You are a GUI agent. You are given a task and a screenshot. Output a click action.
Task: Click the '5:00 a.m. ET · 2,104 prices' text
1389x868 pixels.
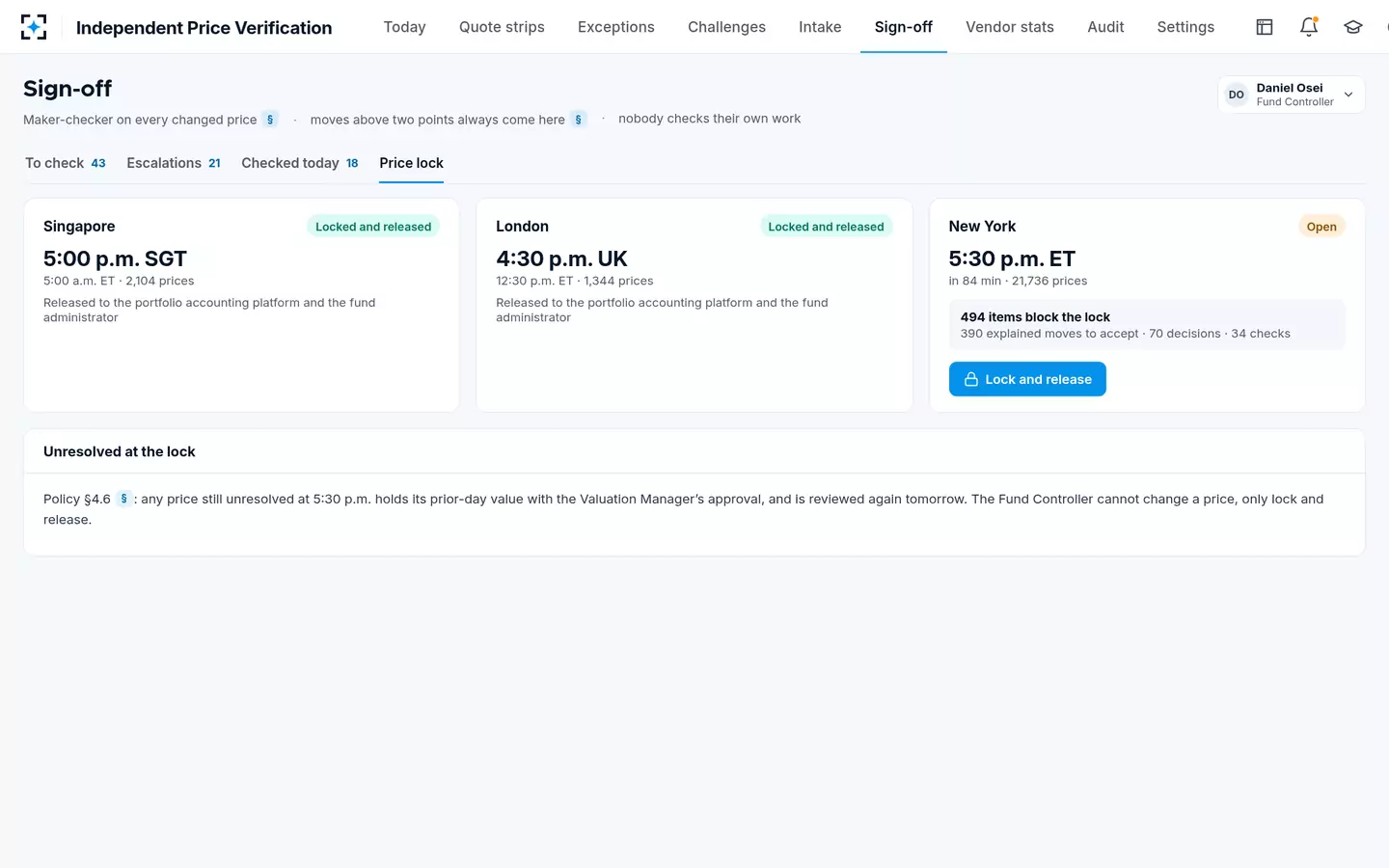click(119, 281)
